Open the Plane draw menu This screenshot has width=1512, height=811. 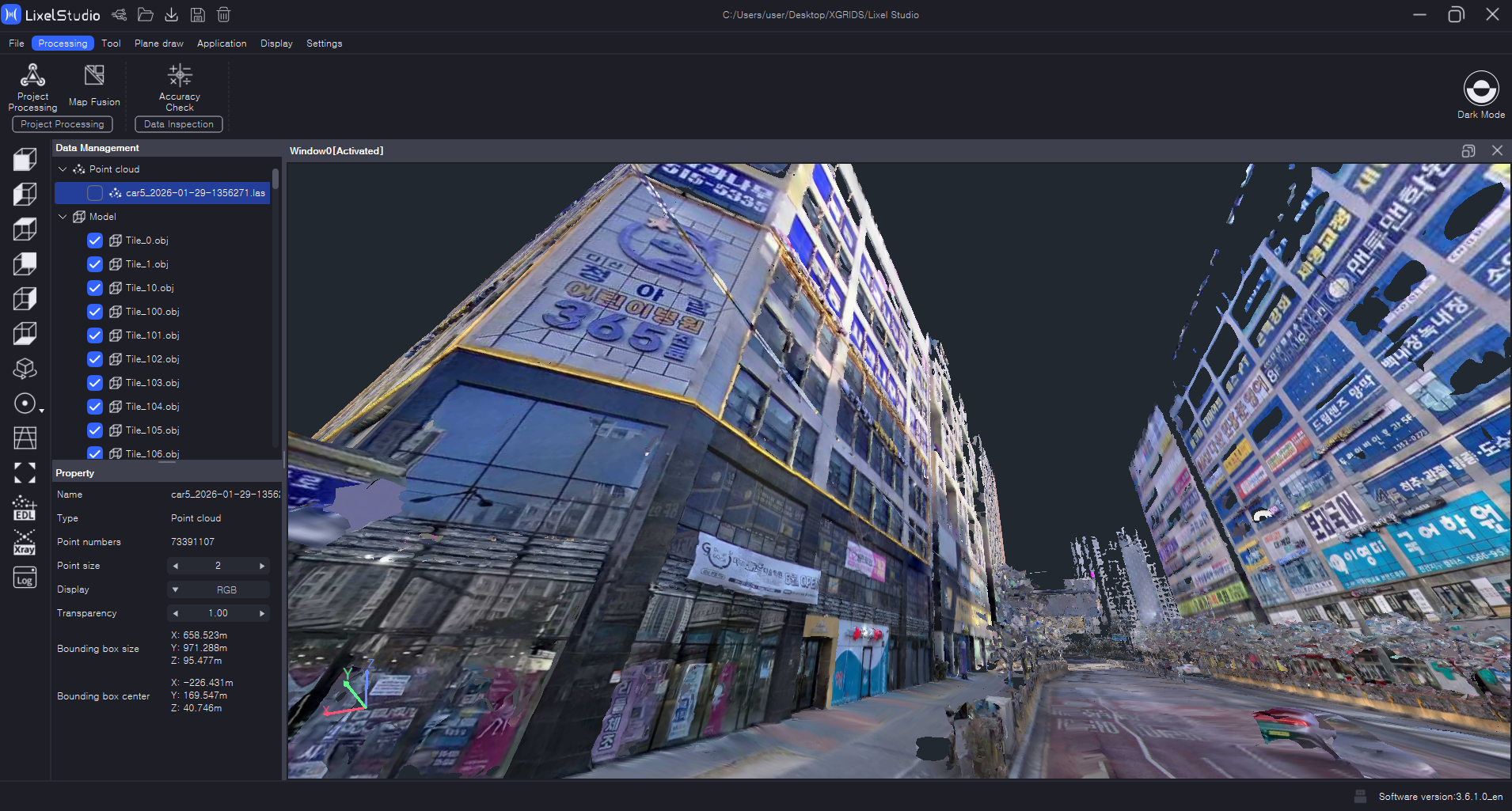click(158, 44)
